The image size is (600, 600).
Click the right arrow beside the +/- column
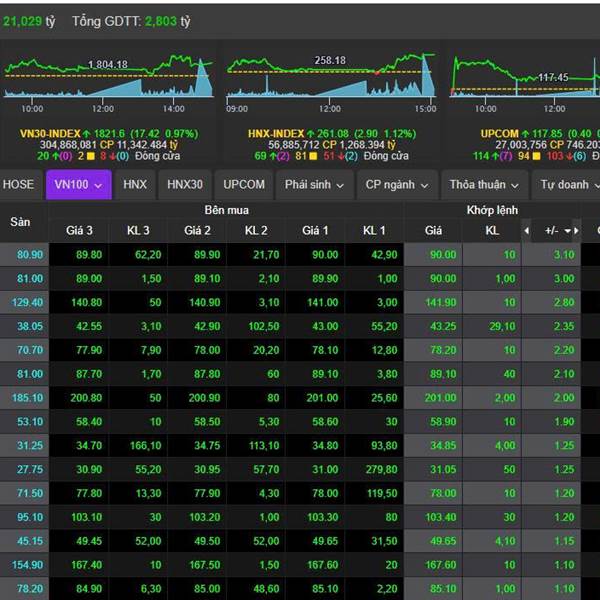point(577,231)
